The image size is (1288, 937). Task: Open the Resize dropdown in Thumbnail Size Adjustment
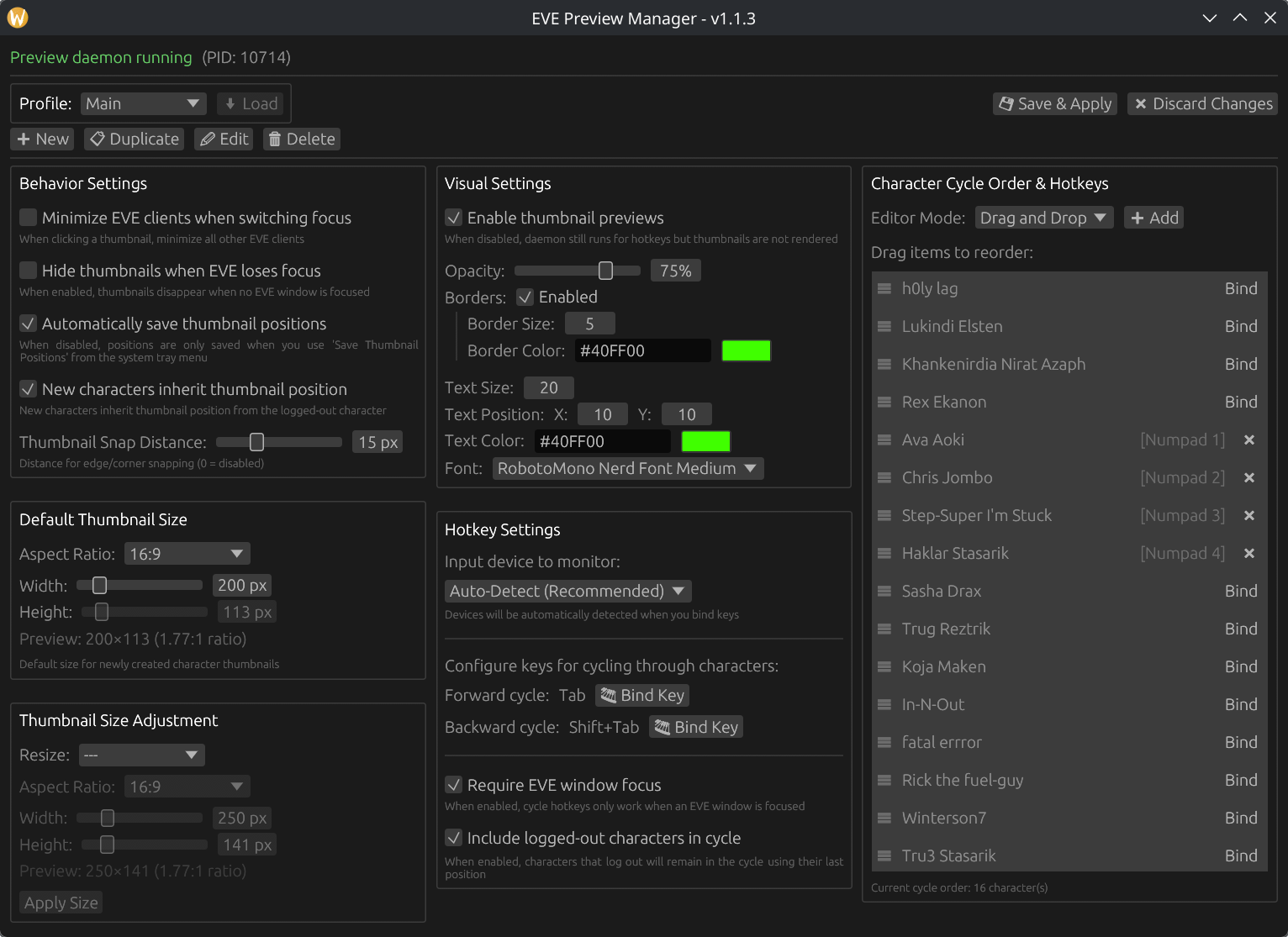142,755
